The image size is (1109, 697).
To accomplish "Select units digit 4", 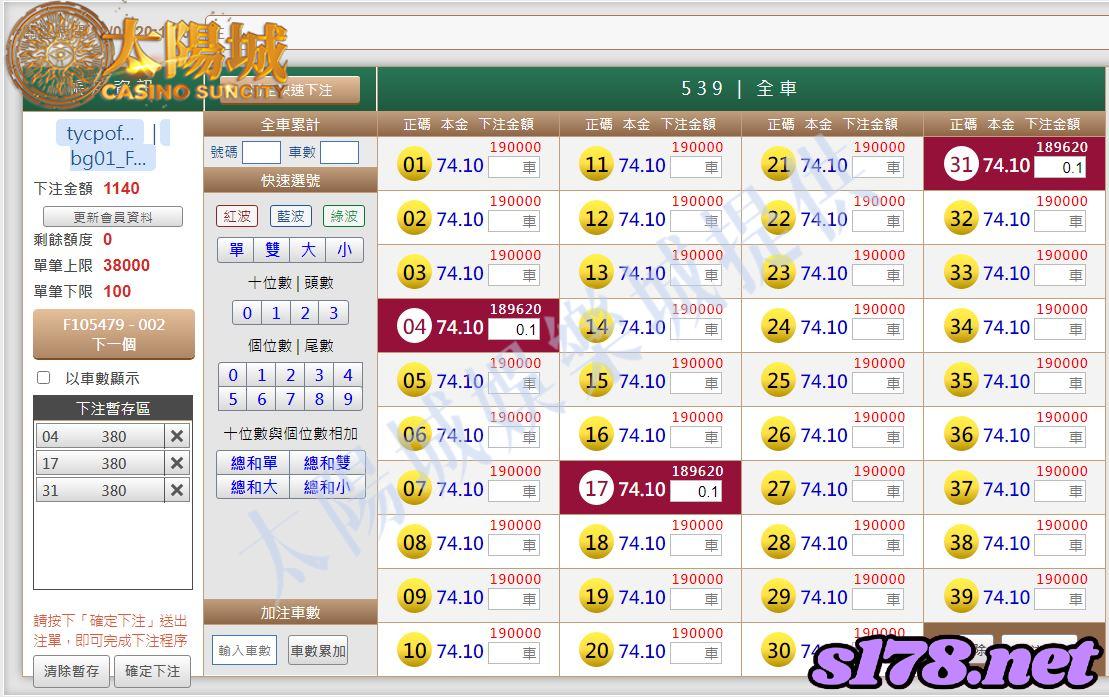I will [x=348, y=375].
